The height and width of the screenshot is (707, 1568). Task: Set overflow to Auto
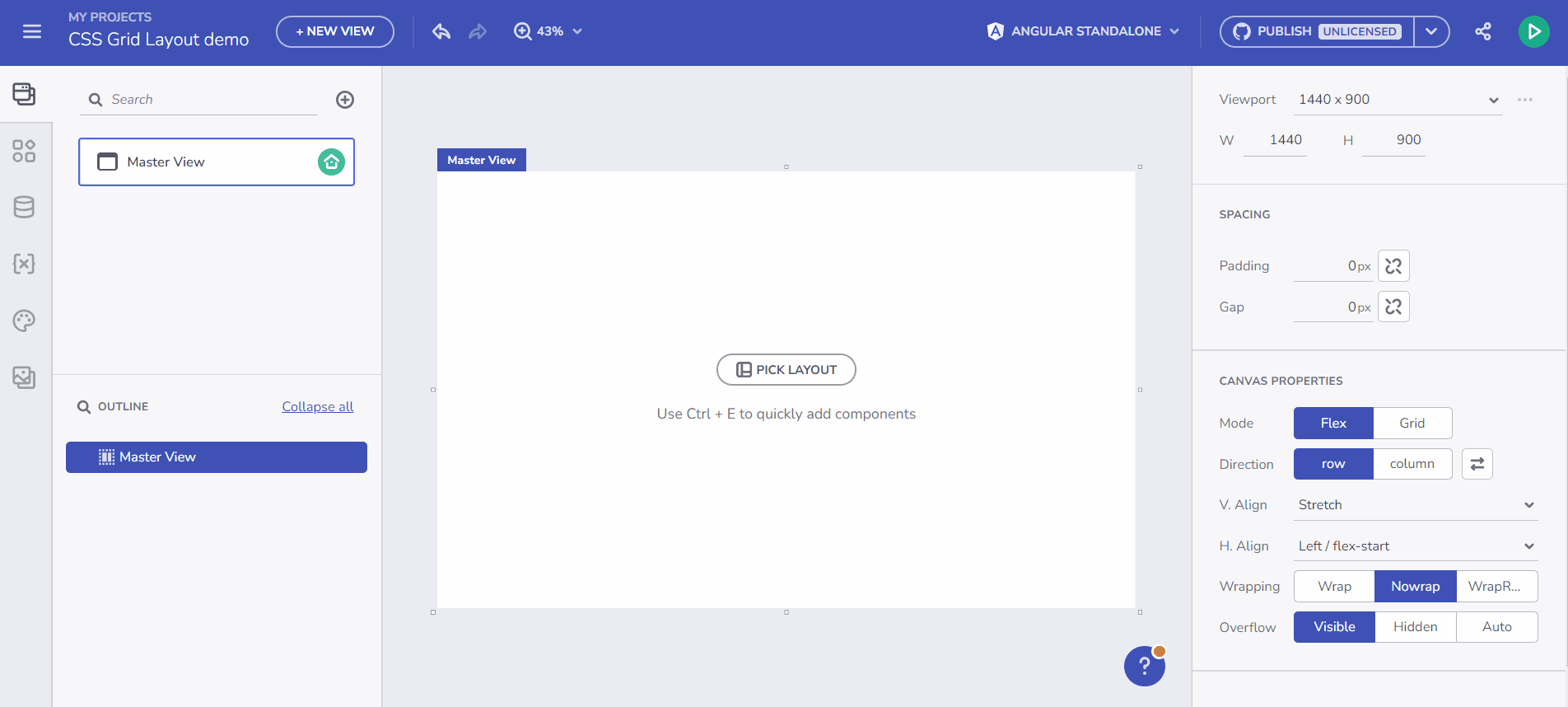tap(1496, 627)
